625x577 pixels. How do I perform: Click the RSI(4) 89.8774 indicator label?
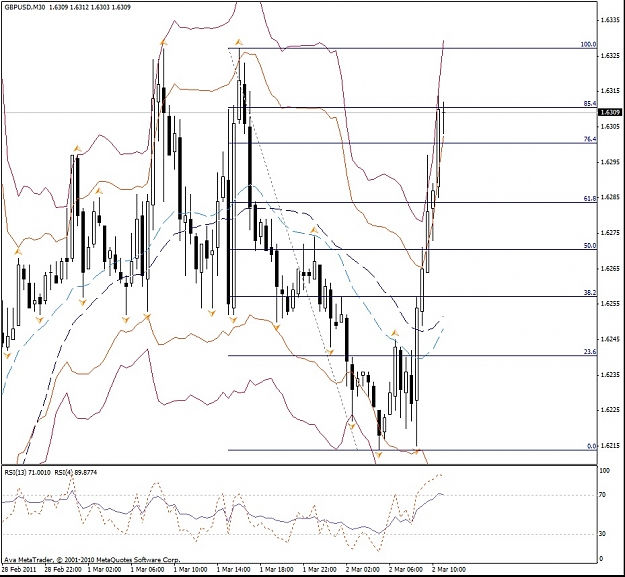(76, 473)
